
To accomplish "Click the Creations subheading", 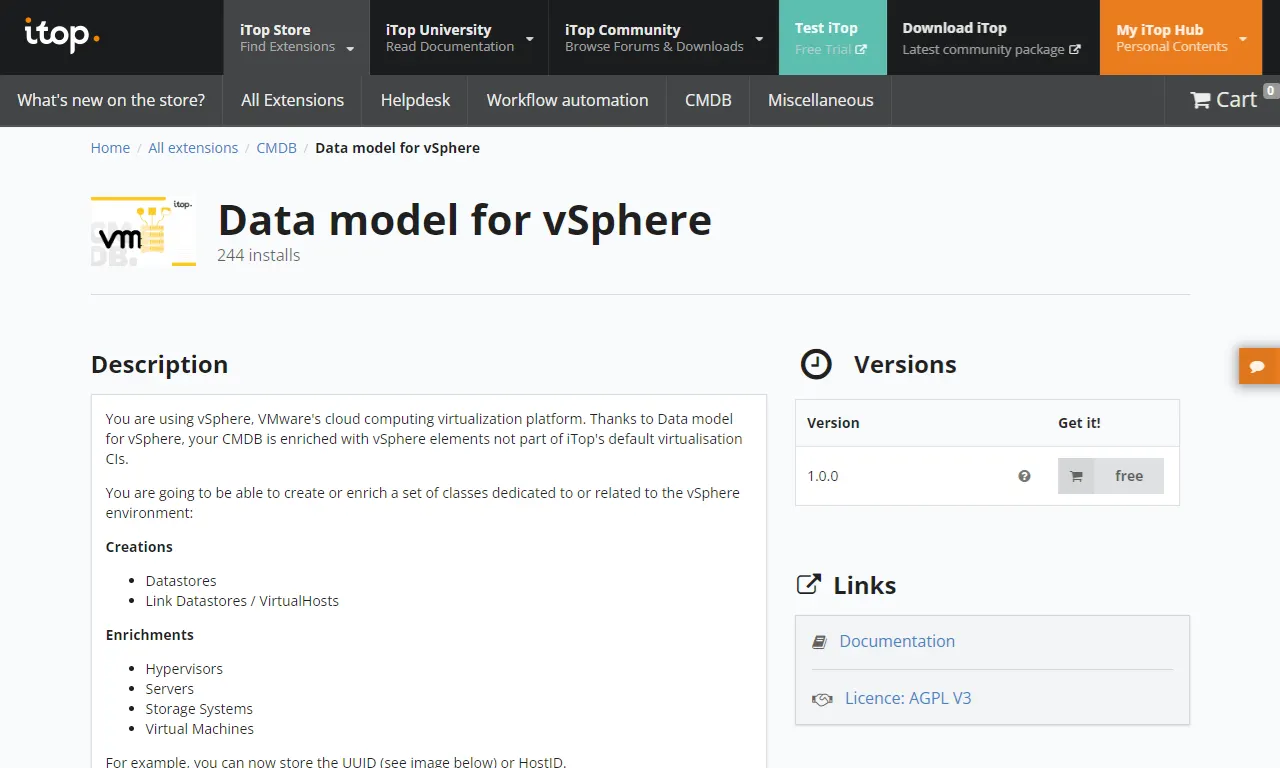I will tap(139, 547).
